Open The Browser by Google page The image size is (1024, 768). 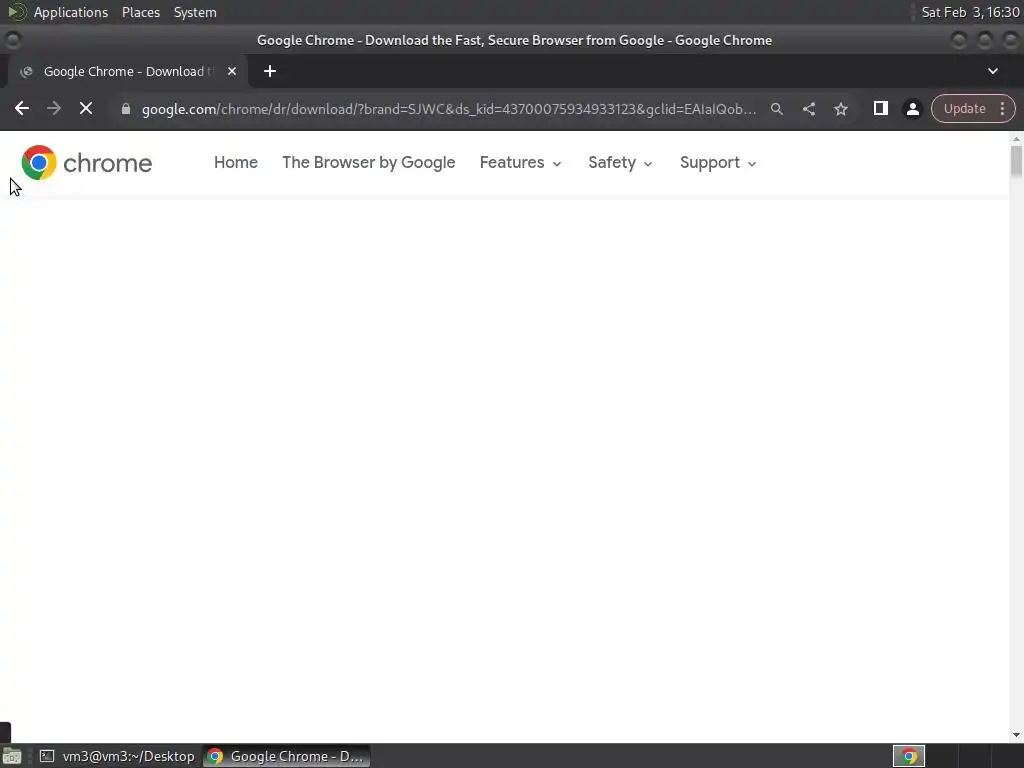click(368, 163)
